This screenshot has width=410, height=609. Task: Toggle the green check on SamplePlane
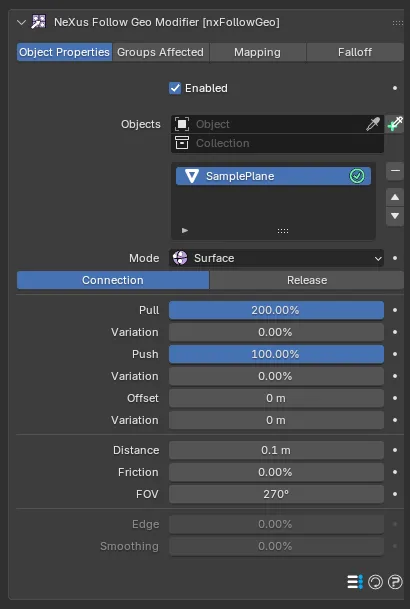pos(357,176)
